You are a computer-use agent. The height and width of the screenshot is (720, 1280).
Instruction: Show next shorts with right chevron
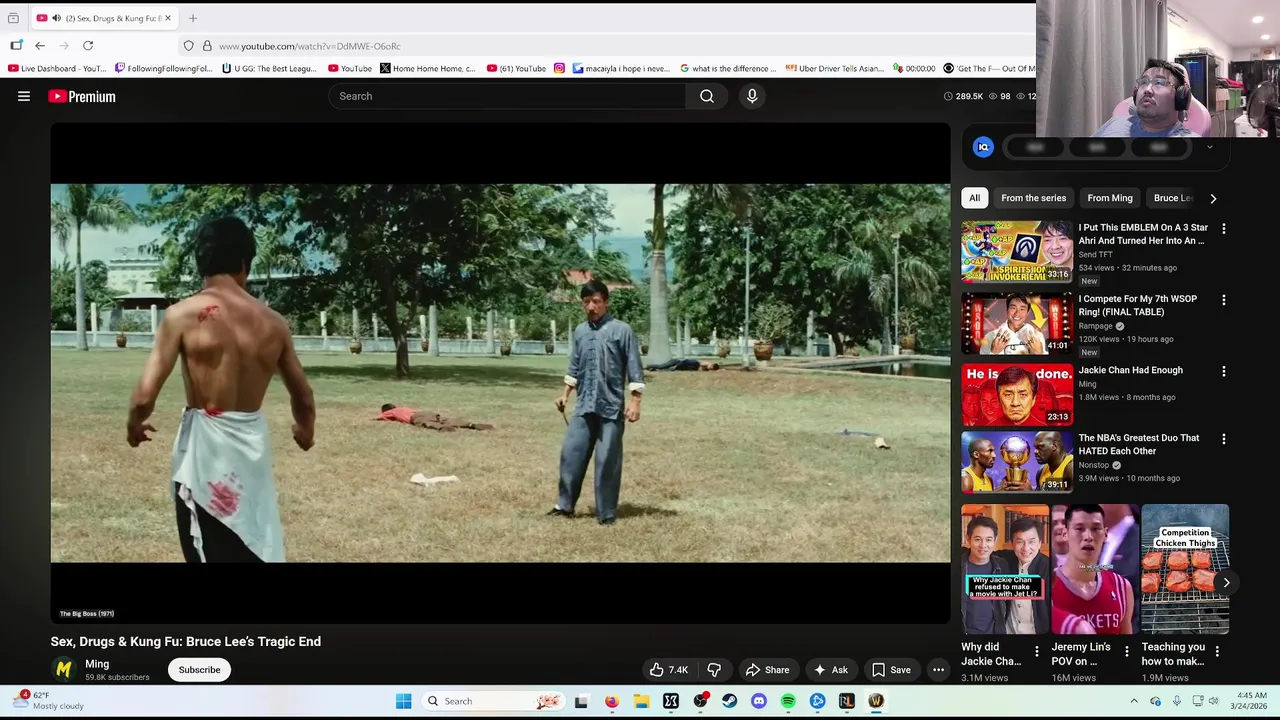(x=1226, y=583)
